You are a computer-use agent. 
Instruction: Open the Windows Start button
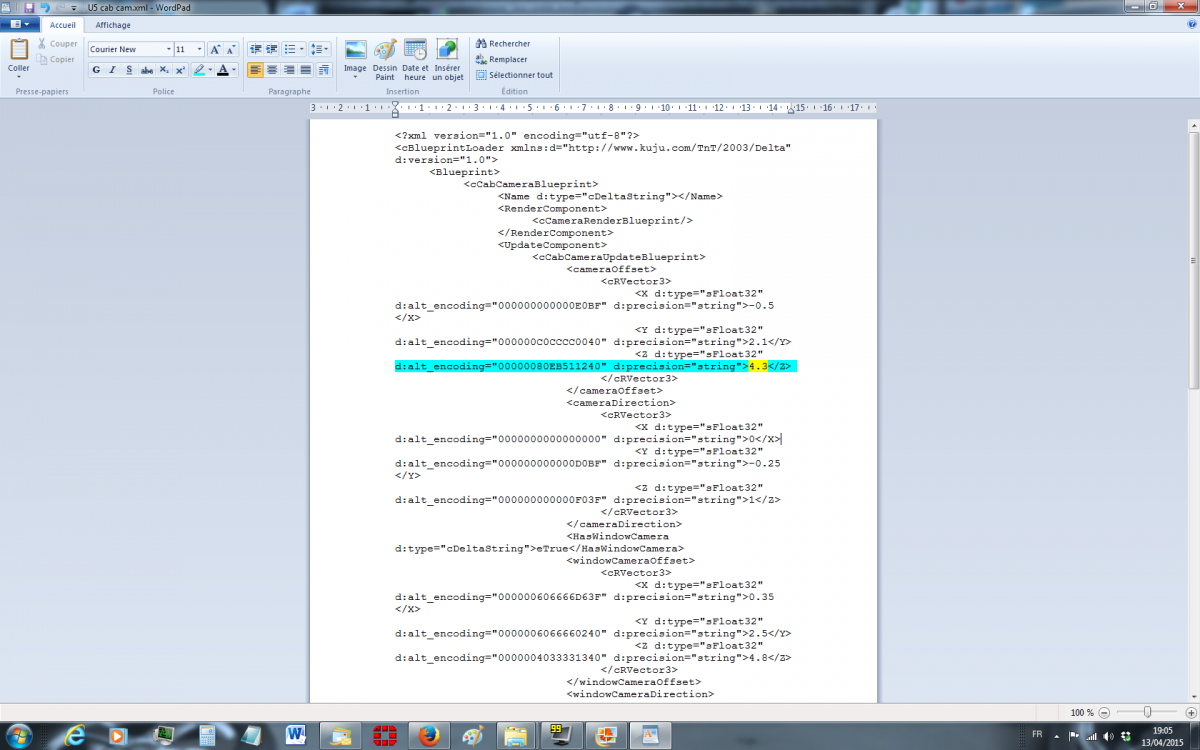(21, 735)
